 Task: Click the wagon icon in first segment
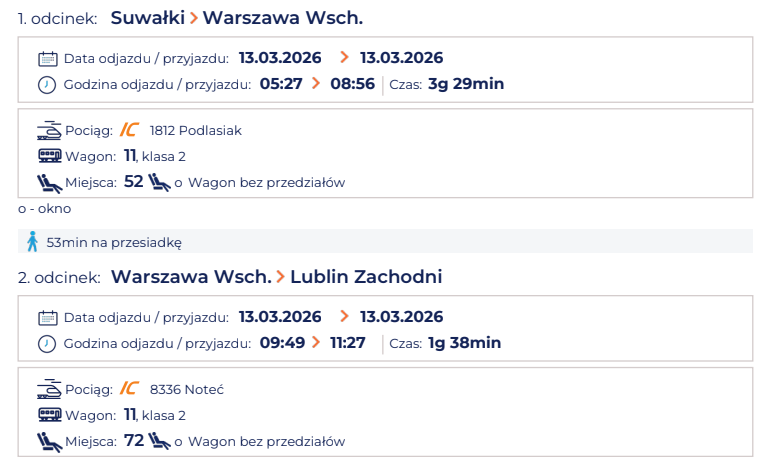[x=50, y=156]
